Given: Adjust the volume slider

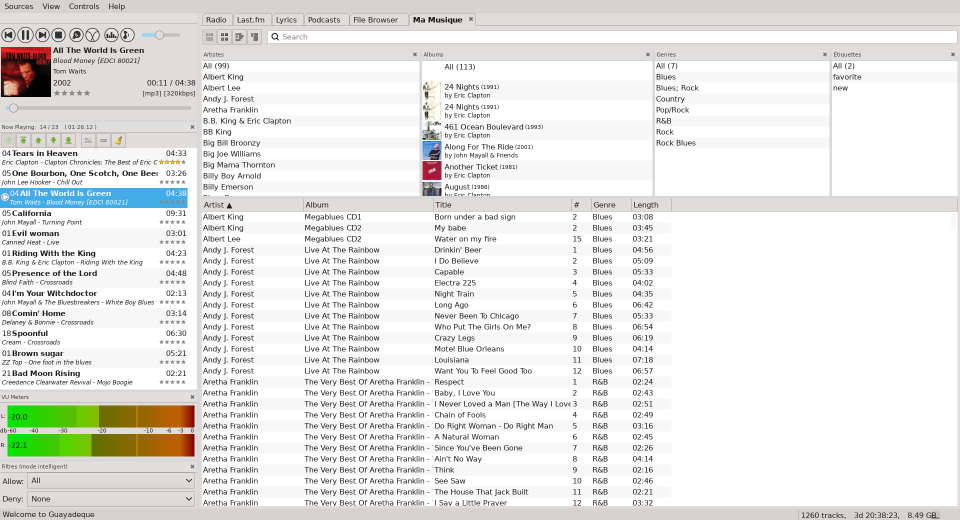Looking at the screenshot, I should click(160, 35).
